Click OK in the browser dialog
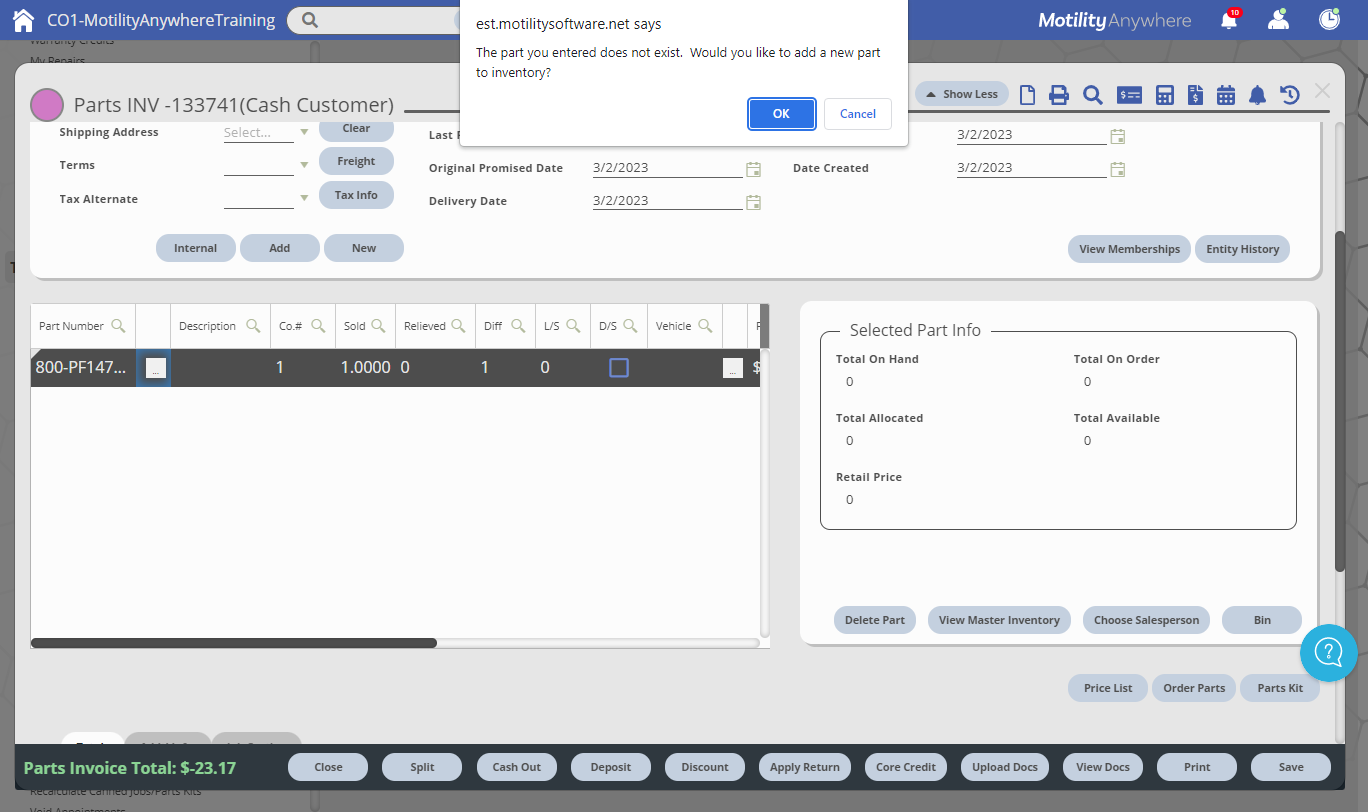 point(781,114)
